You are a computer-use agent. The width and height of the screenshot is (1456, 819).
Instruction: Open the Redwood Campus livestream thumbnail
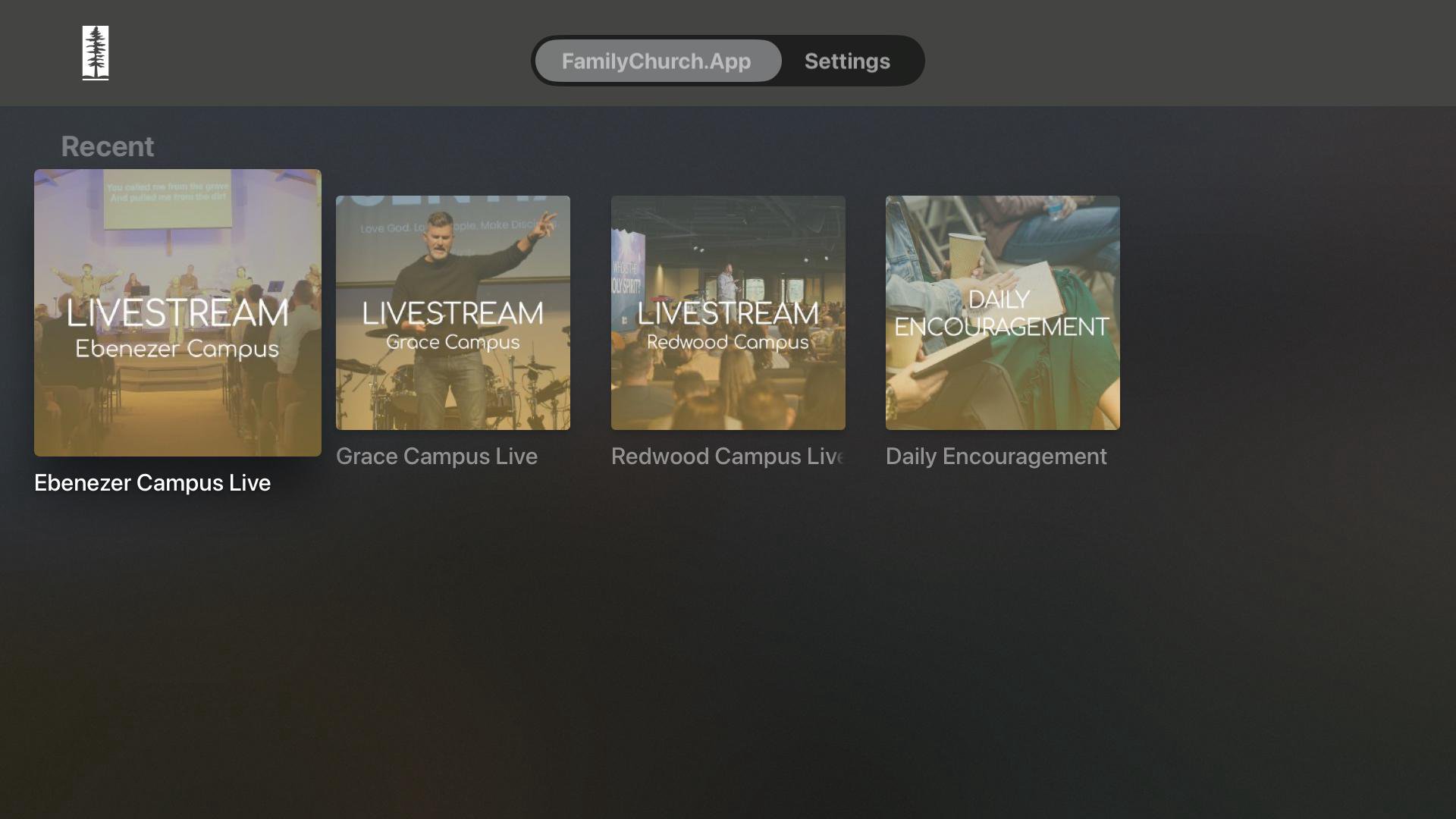(728, 312)
